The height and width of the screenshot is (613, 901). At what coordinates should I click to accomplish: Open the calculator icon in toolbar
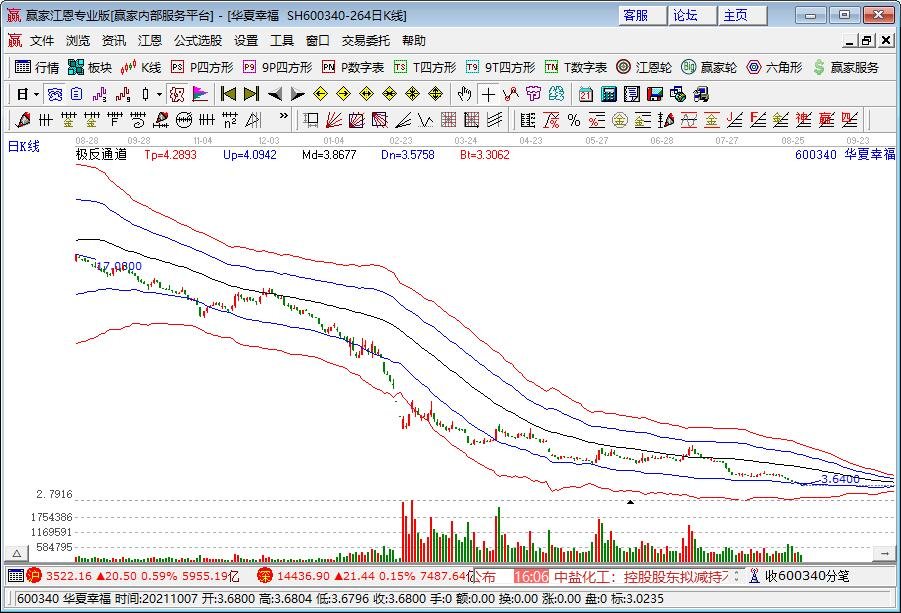[x=608, y=94]
